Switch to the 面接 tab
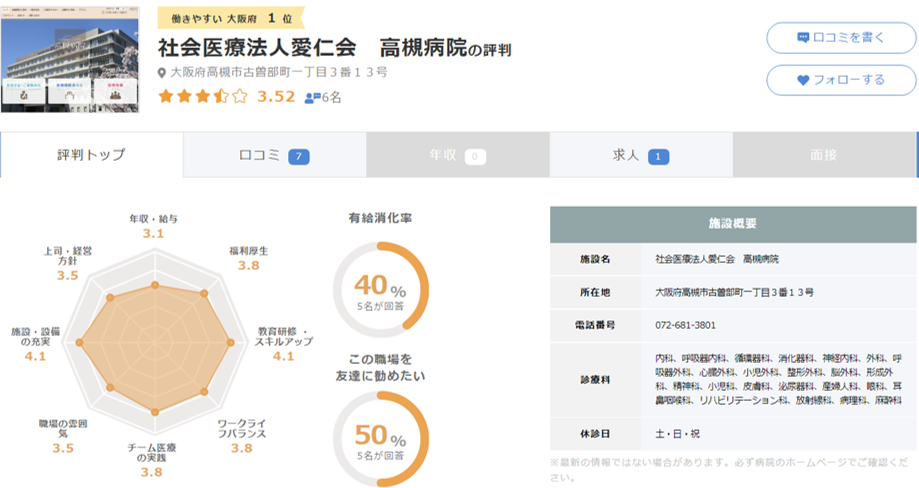The width and height of the screenshot is (919, 488). click(x=824, y=155)
